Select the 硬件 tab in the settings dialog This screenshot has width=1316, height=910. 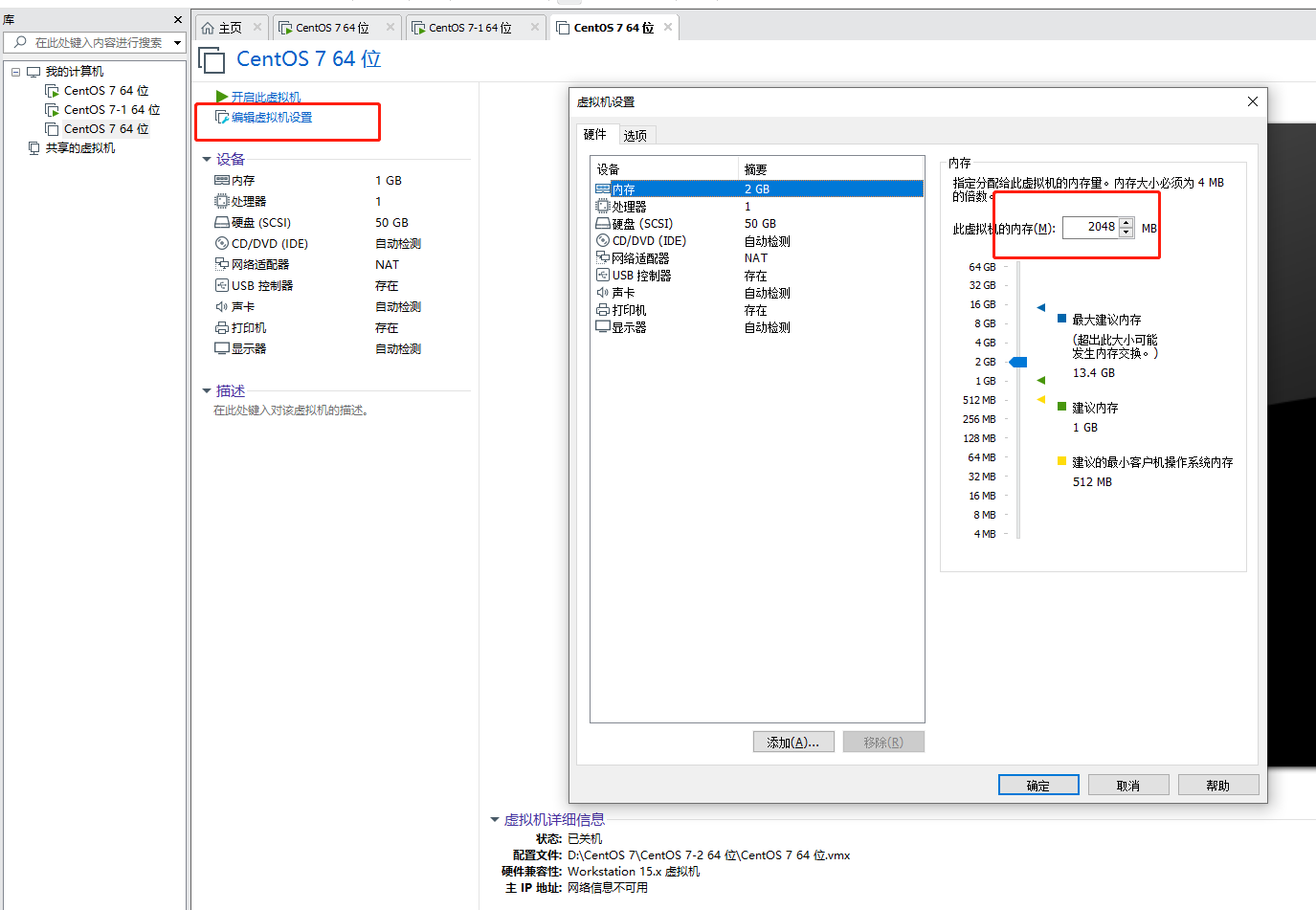click(595, 134)
